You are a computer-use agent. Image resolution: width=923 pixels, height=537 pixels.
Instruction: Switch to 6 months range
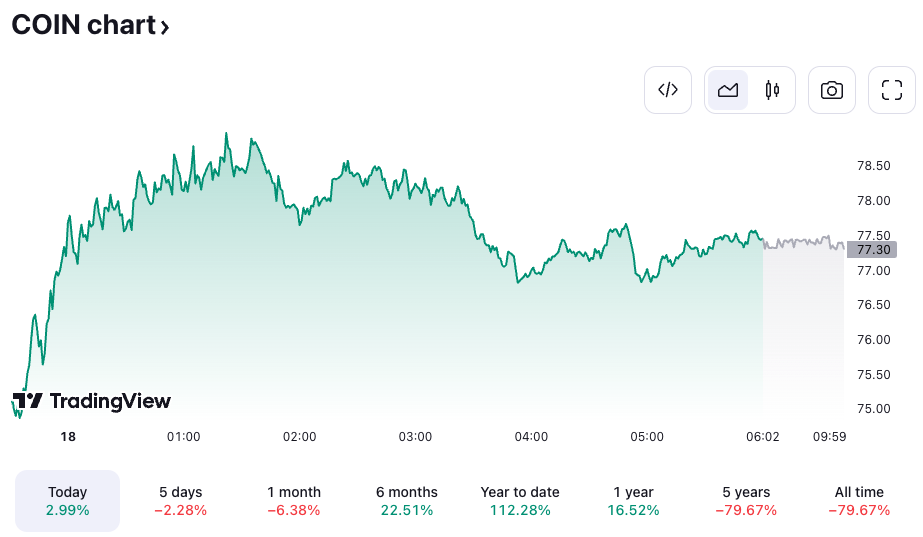407,500
